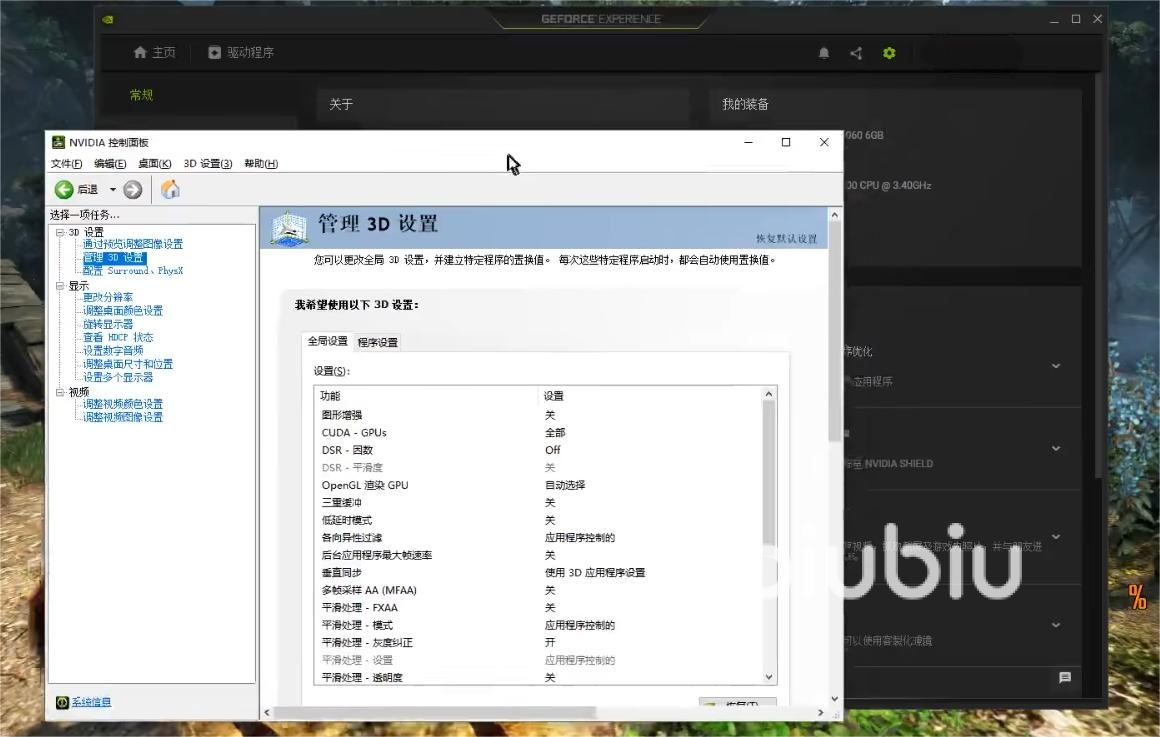Click the feedback chat icon
This screenshot has height=737, width=1160.
click(1065, 677)
